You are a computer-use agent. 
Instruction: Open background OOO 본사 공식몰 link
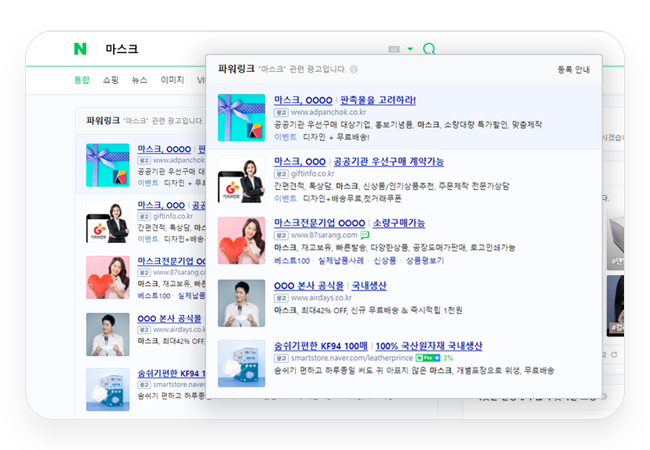(169, 319)
